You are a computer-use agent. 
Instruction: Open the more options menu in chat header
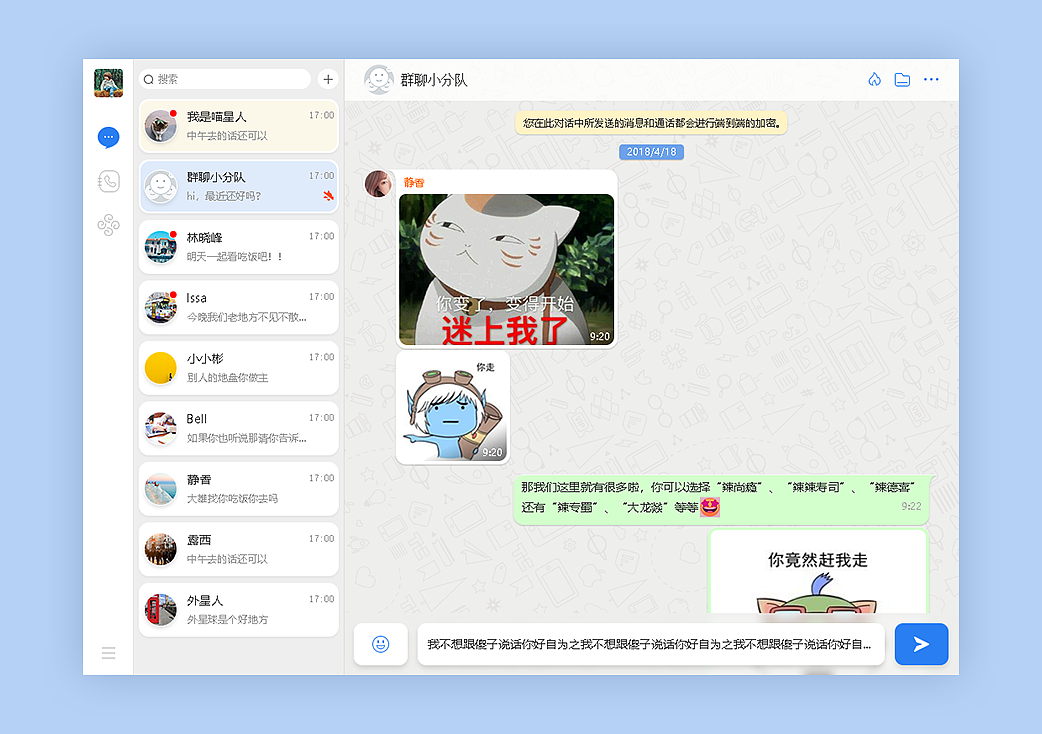pyautogui.click(x=931, y=79)
